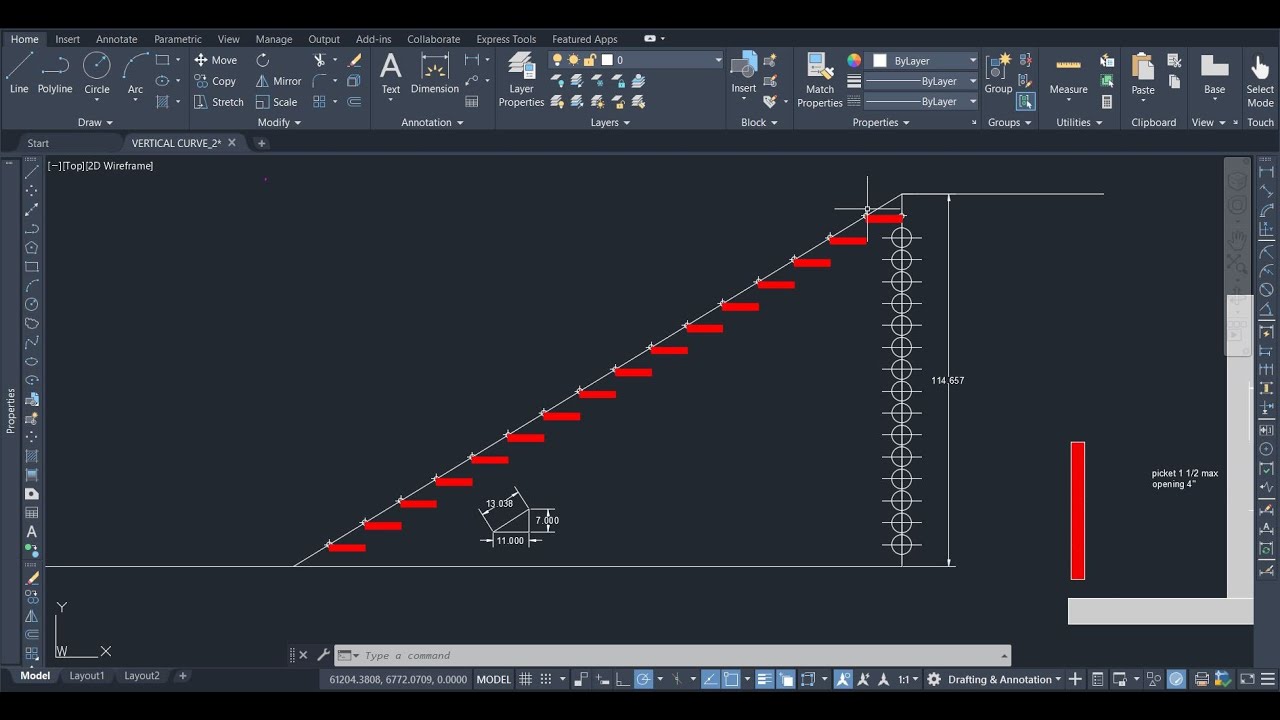Expand the Annotation panel
This screenshot has height=720, width=1280.
click(432, 122)
